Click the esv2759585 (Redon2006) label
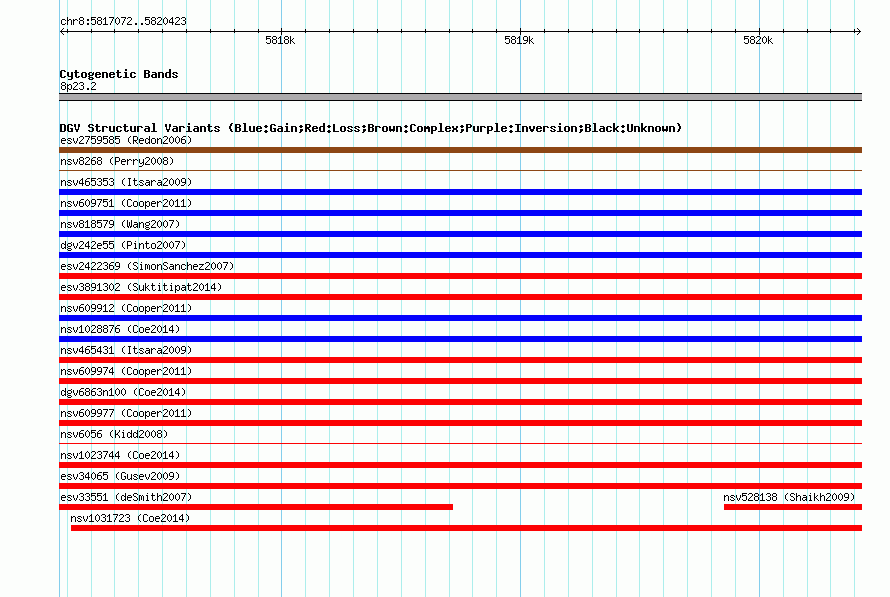Screen dimensions: 890x597 point(126,140)
